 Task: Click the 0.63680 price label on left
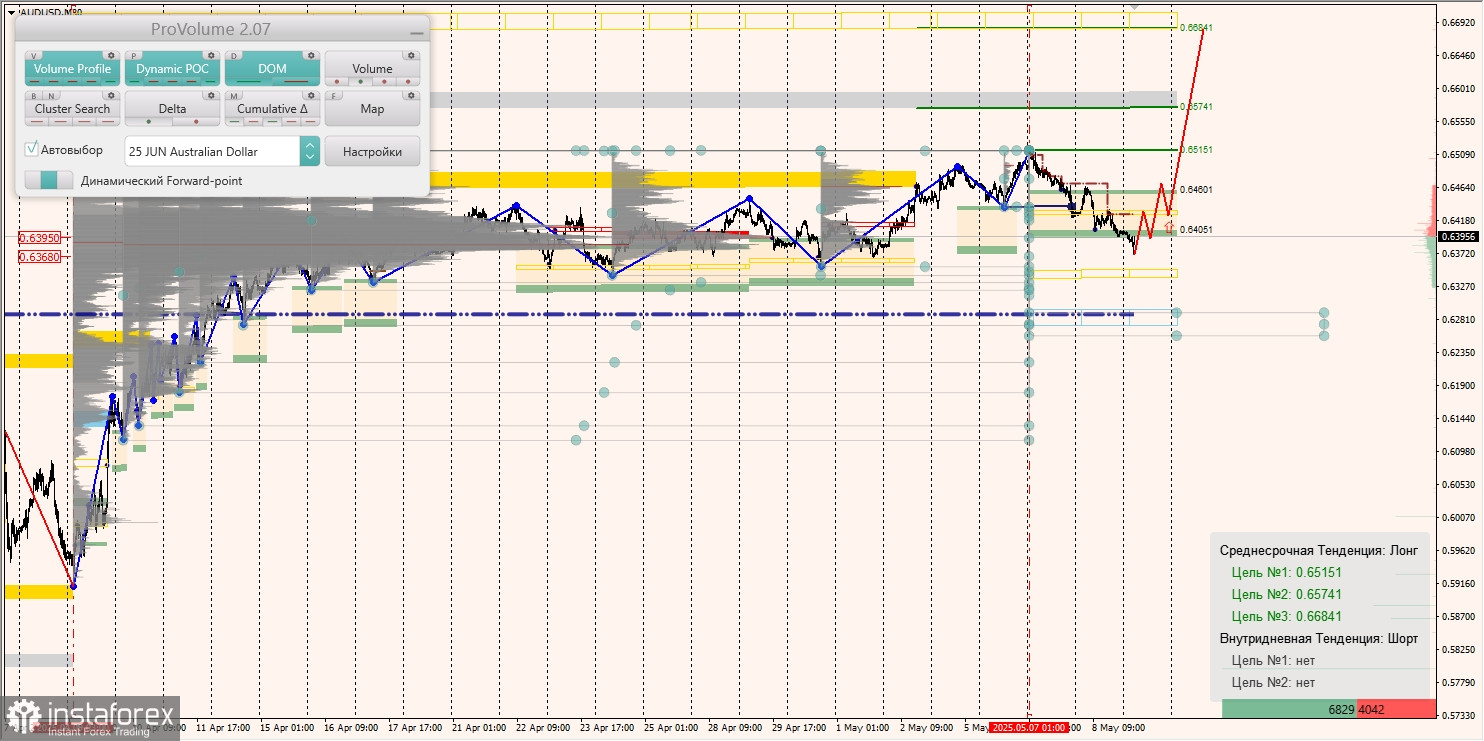coord(40,257)
